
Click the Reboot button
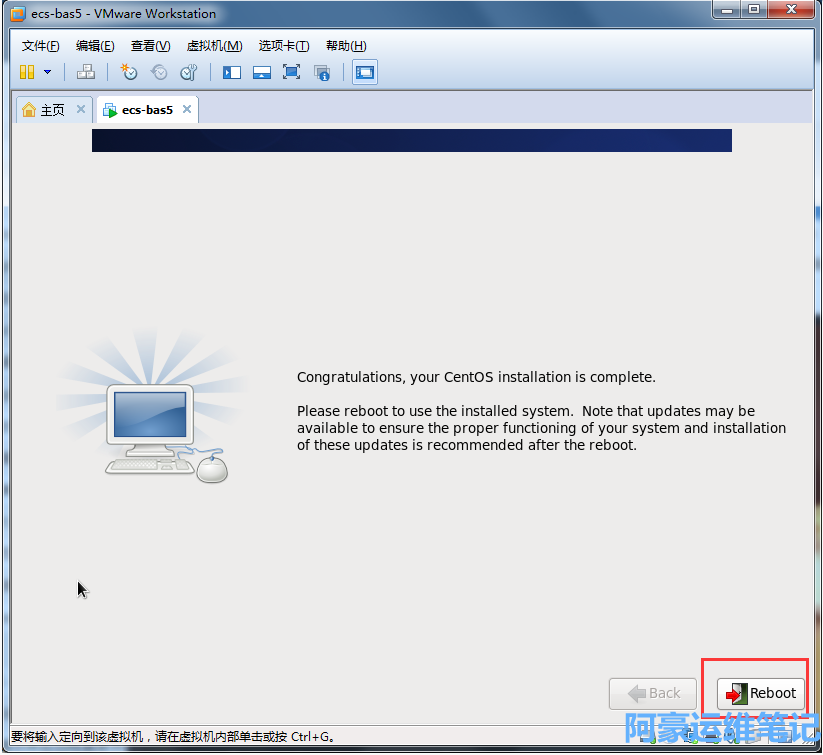(761, 693)
